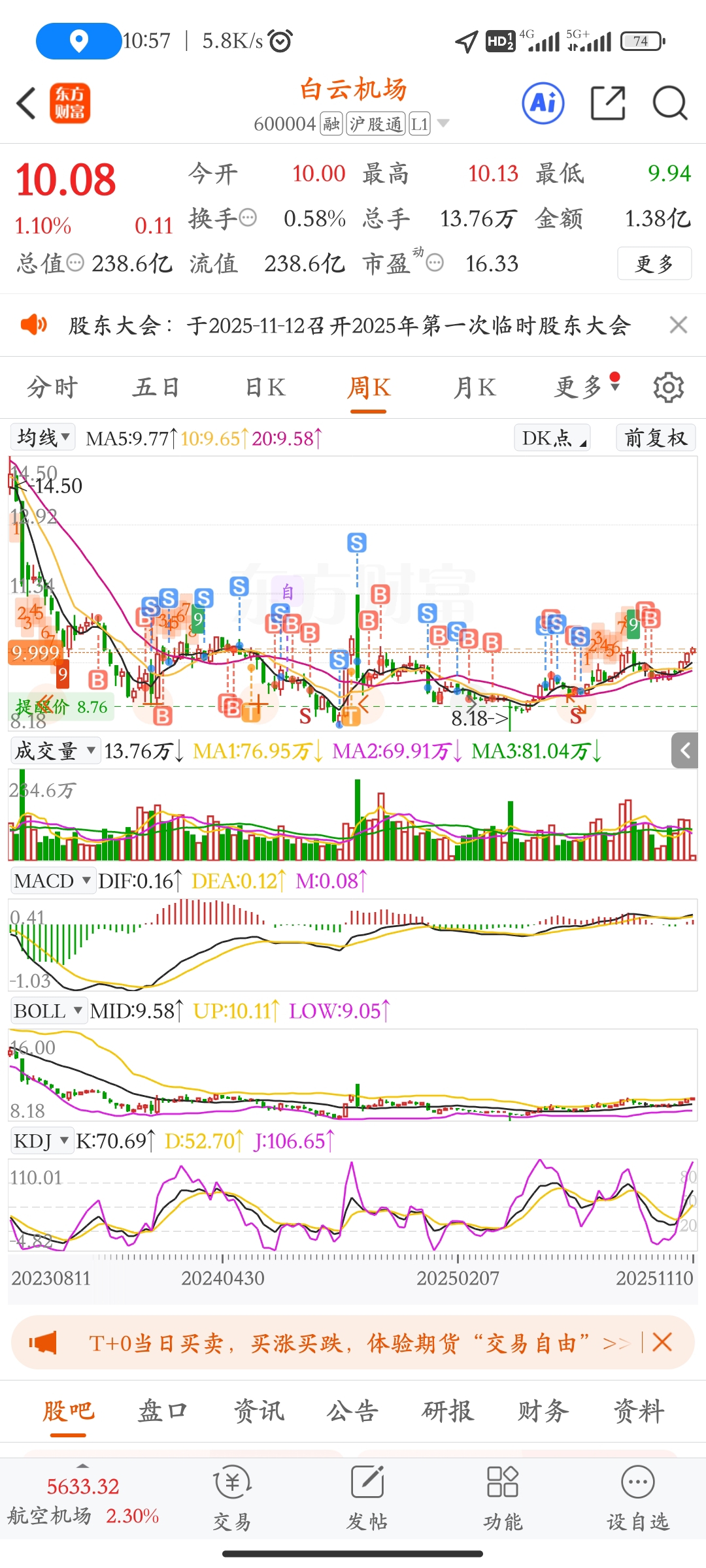Open the search magnifier icon

click(670, 103)
